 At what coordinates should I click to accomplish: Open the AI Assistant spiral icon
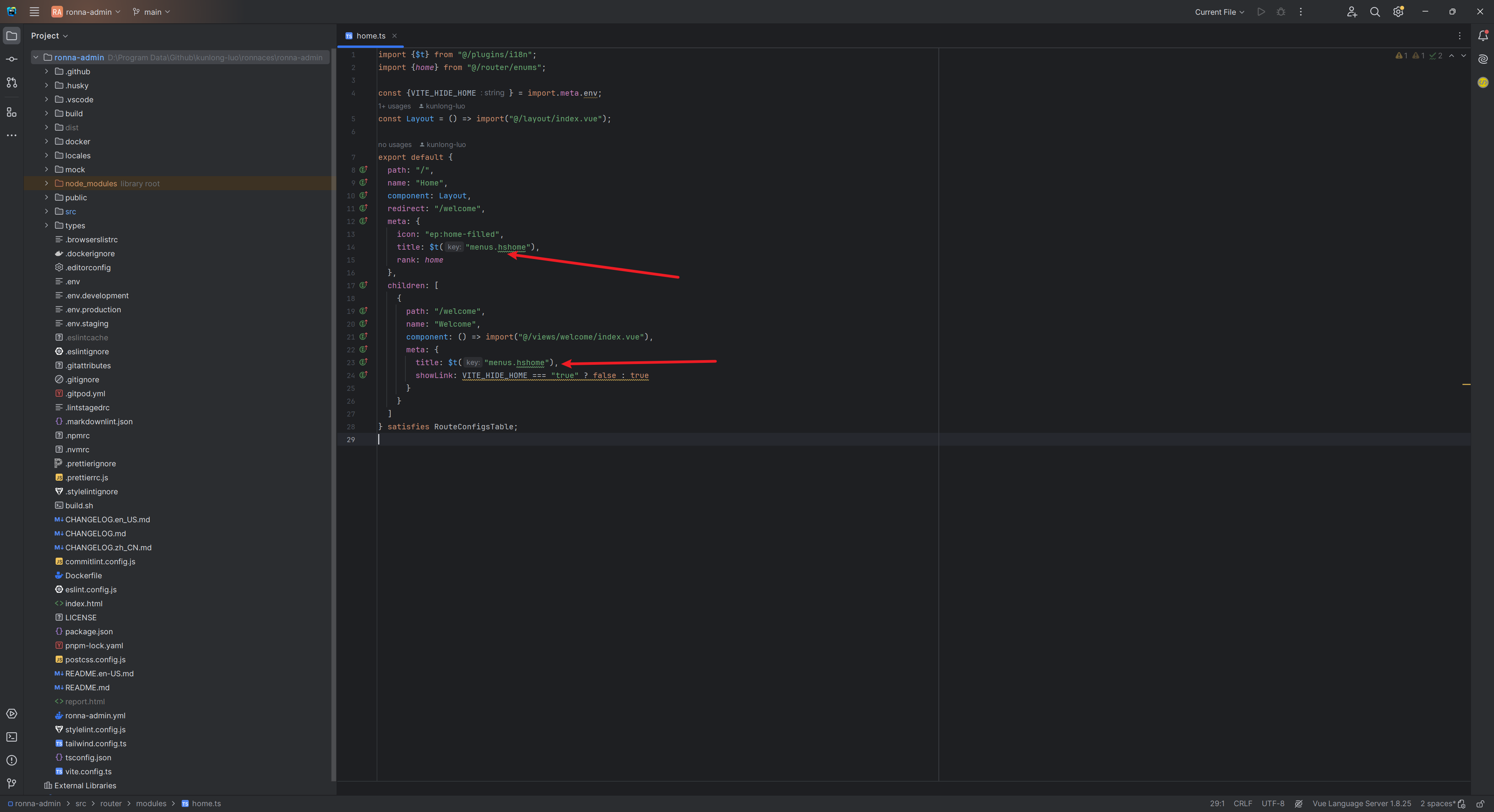pos(1483,59)
